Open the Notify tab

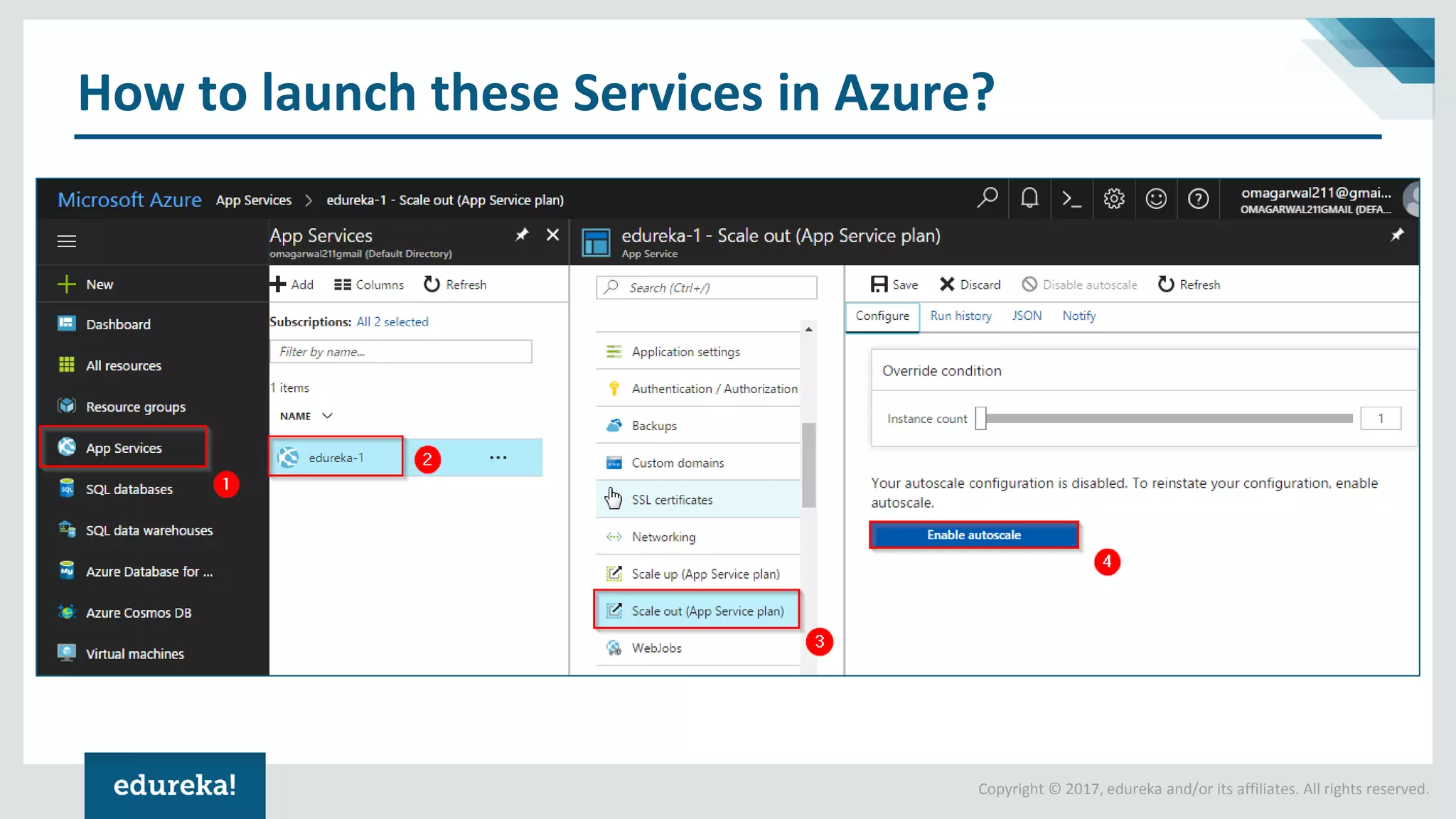[1078, 316]
